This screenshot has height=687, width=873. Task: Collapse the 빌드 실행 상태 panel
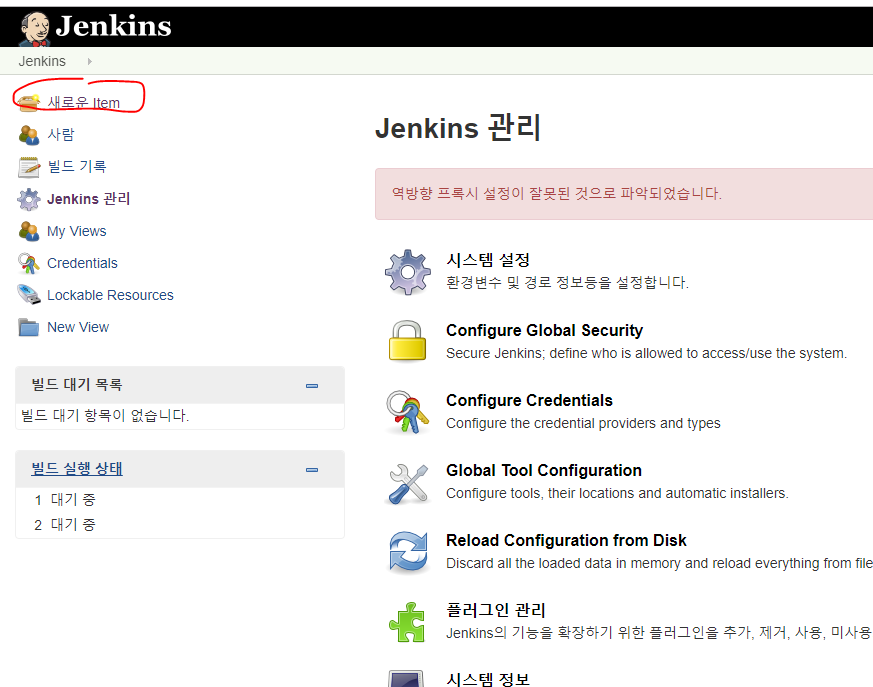point(312,470)
